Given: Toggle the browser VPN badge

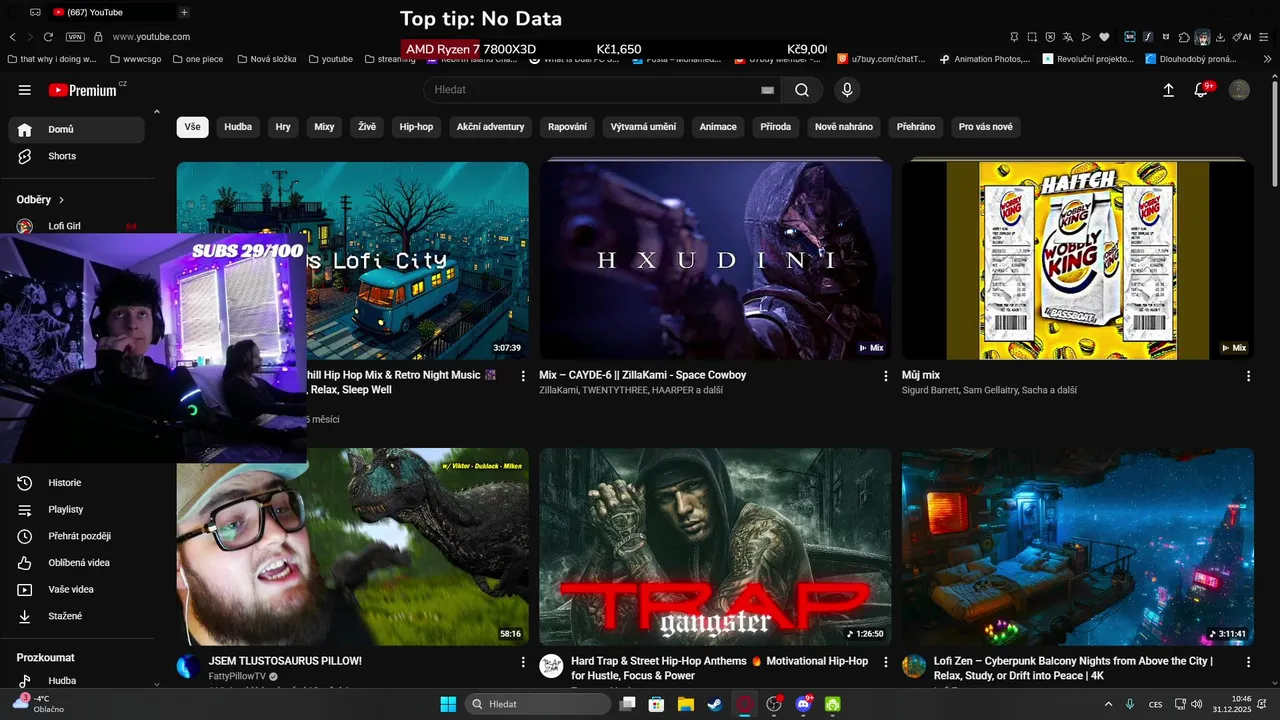Looking at the screenshot, I should (75, 37).
